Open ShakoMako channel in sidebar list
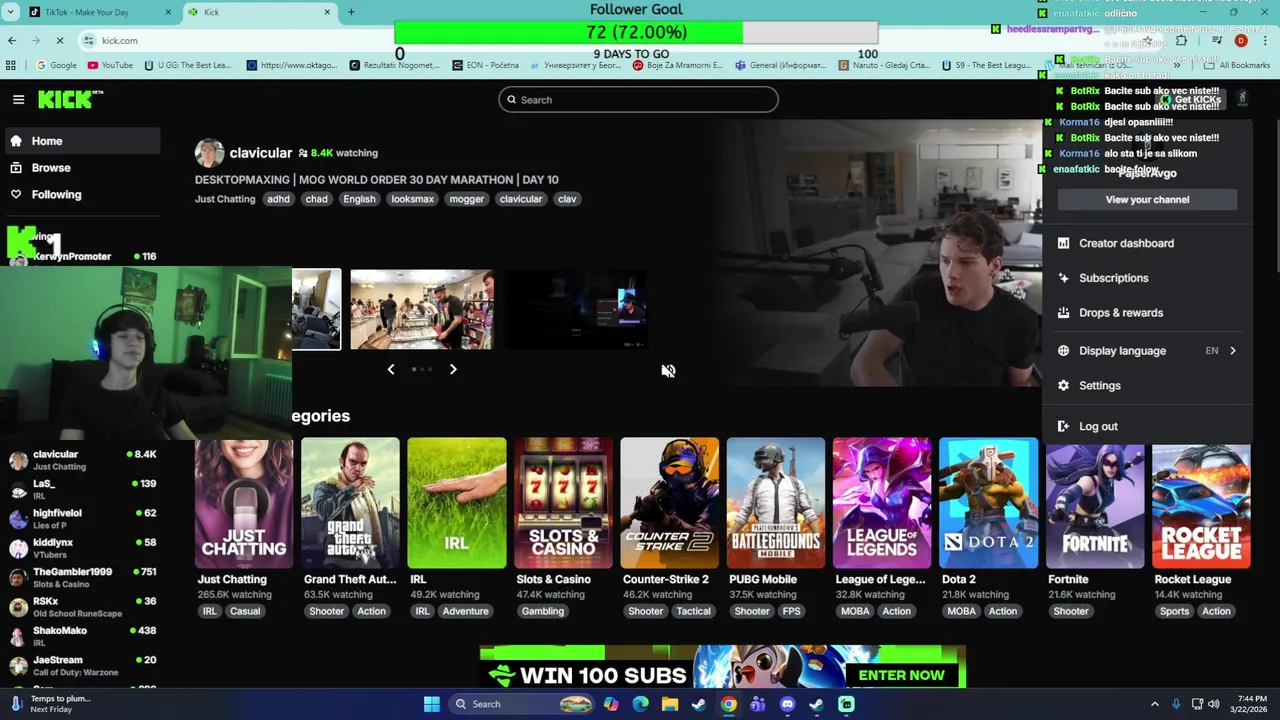The width and height of the screenshot is (1280, 720). (82, 636)
